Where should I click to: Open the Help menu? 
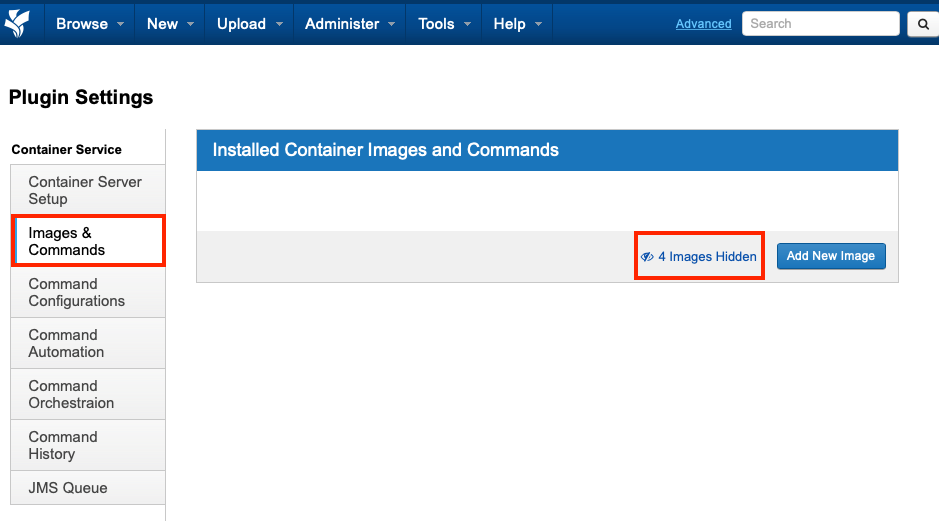pyautogui.click(x=517, y=24)
